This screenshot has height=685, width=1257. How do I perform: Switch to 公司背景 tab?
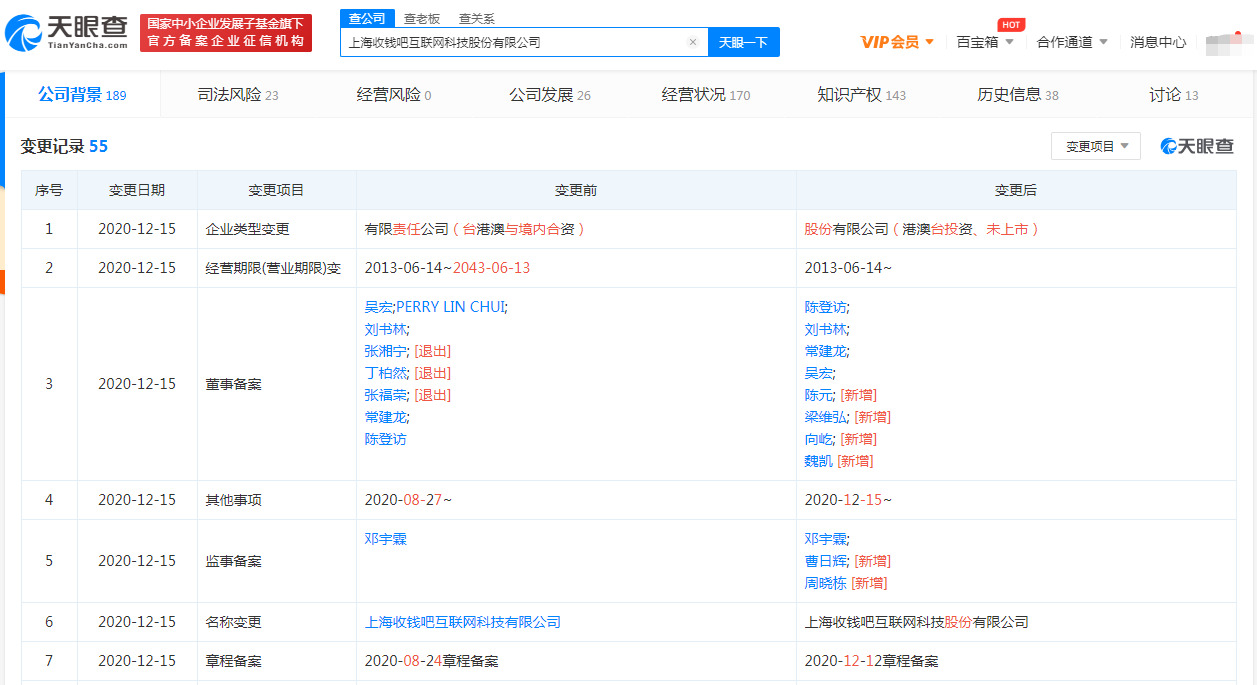82,95
